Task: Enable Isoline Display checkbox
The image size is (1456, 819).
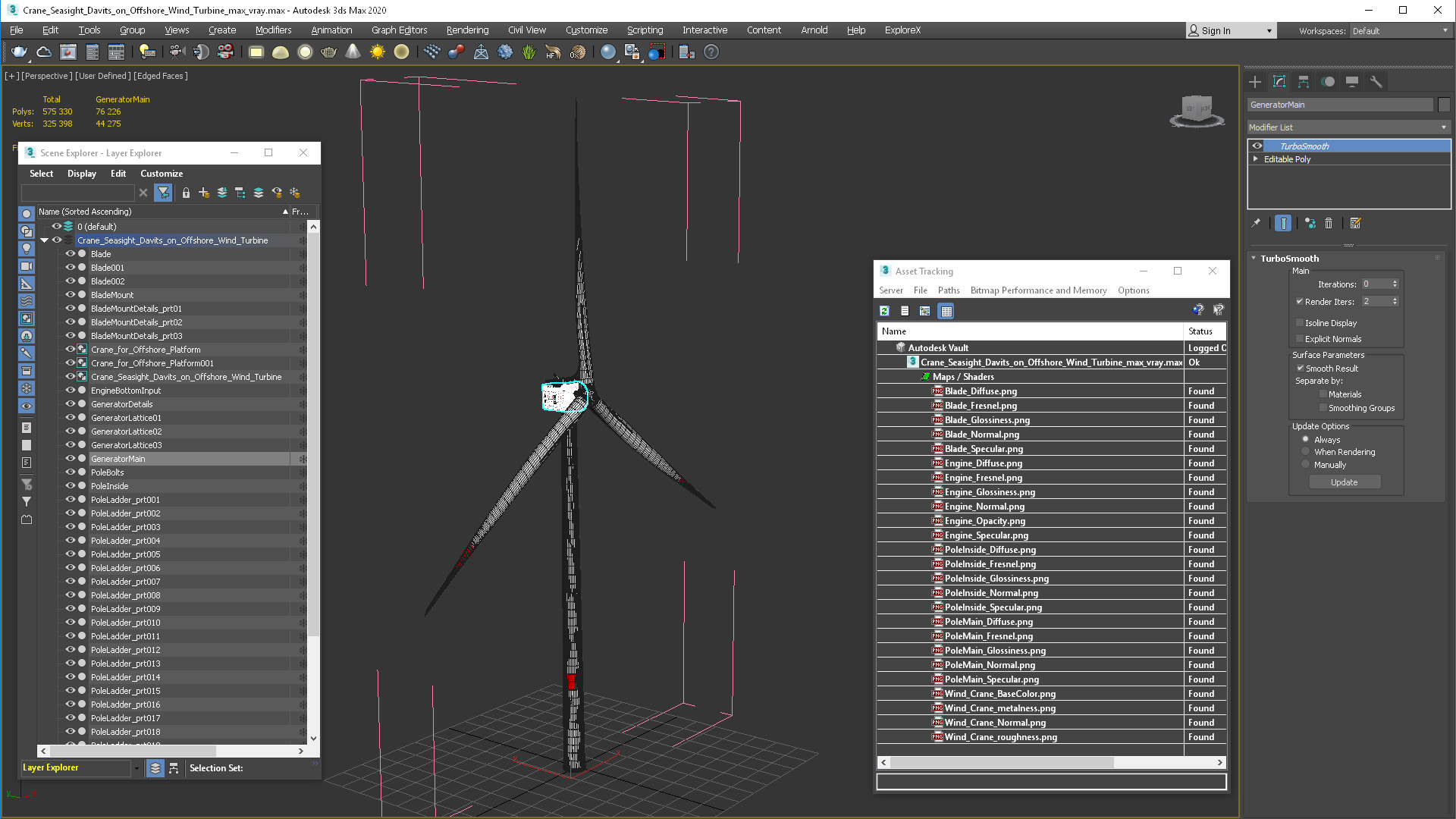Action: [x=1300, y=323]
